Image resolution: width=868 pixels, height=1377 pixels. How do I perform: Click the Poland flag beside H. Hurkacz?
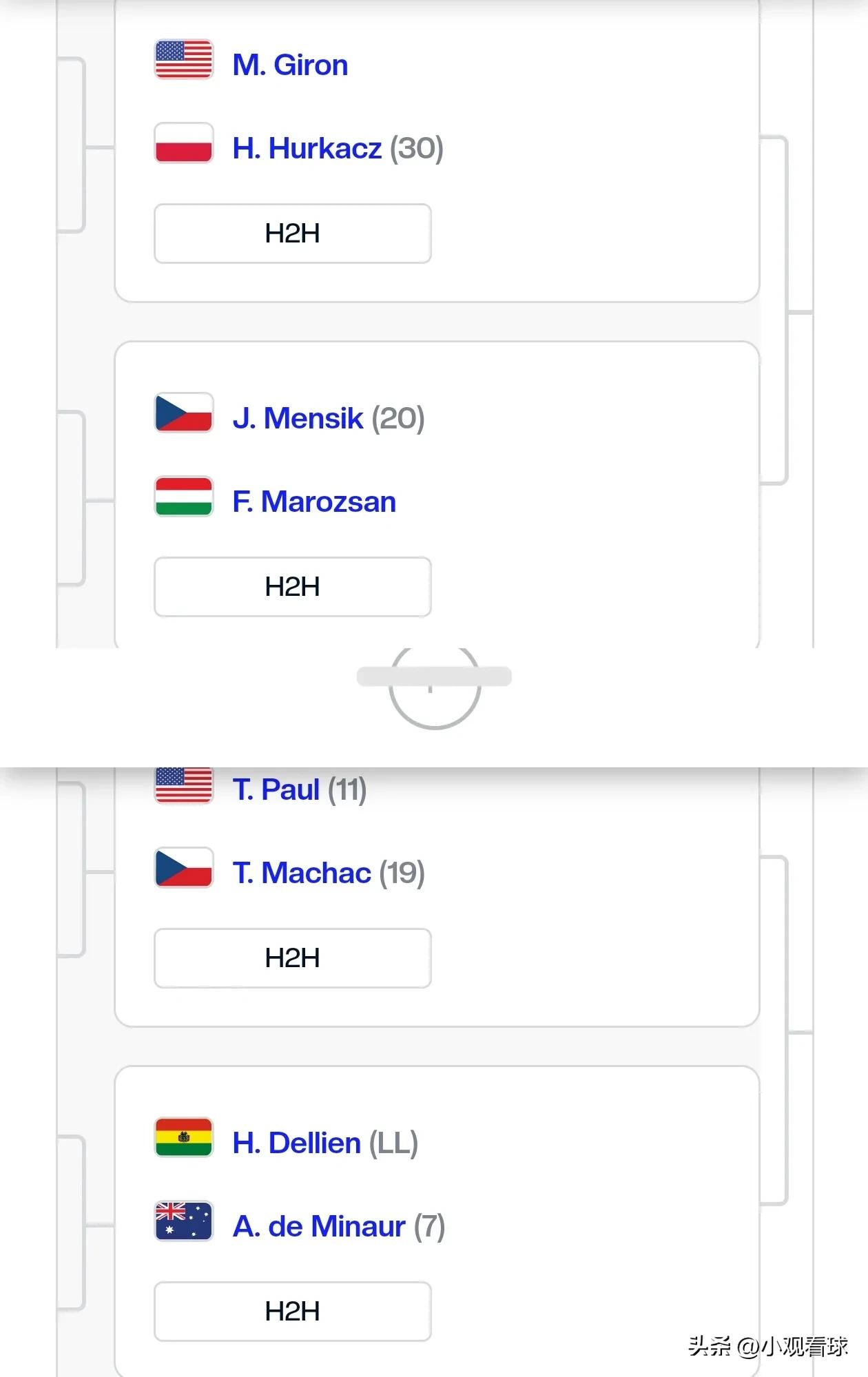[184, 143]
